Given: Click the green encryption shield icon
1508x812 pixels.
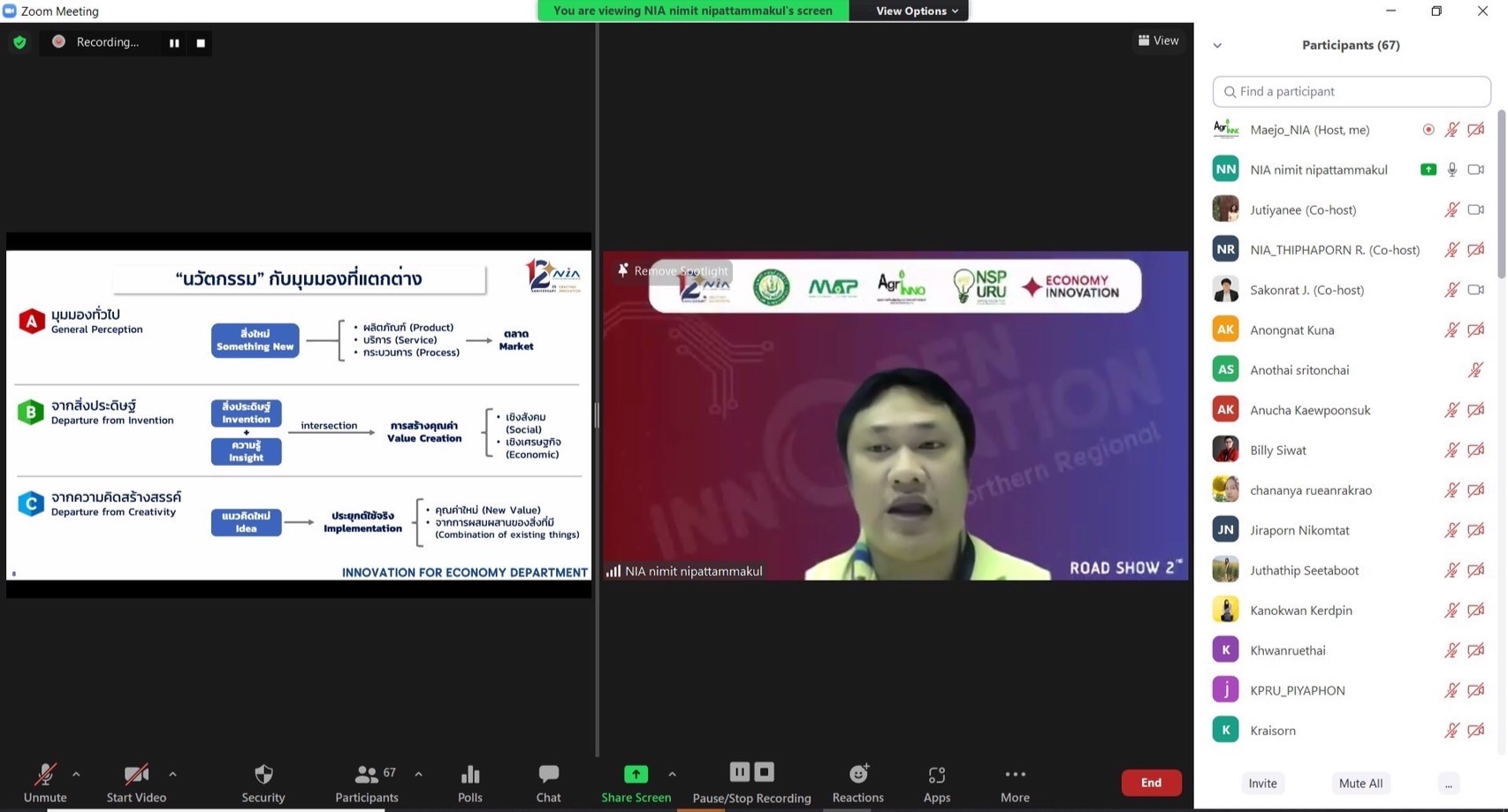Looking at the screenshot, I should pos(19,42).
